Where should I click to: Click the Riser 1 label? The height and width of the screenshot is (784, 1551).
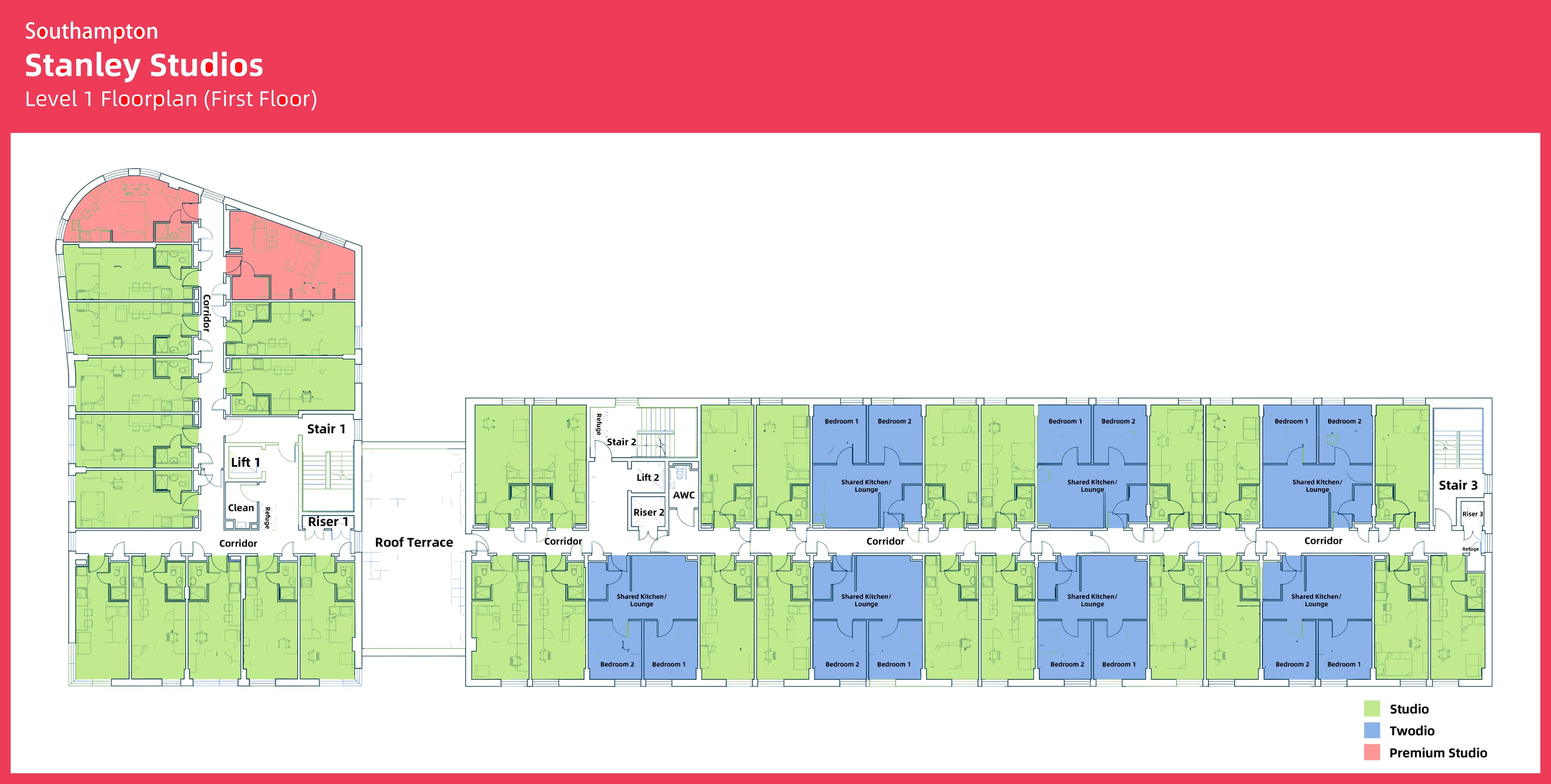[328, 522]
